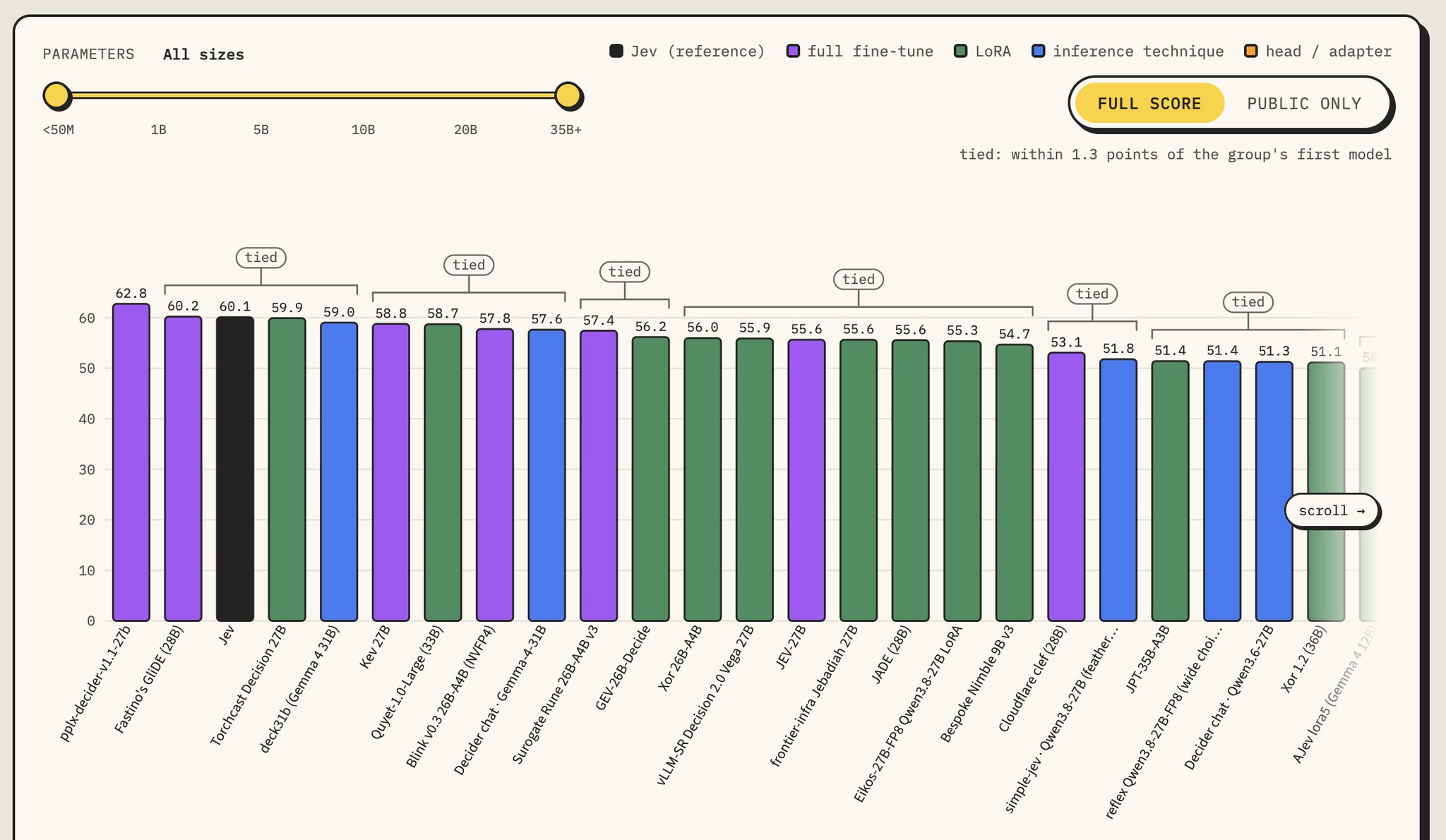Click the 55.9 score label
The height and width of the screenshot is (840, 1446).
755,328
